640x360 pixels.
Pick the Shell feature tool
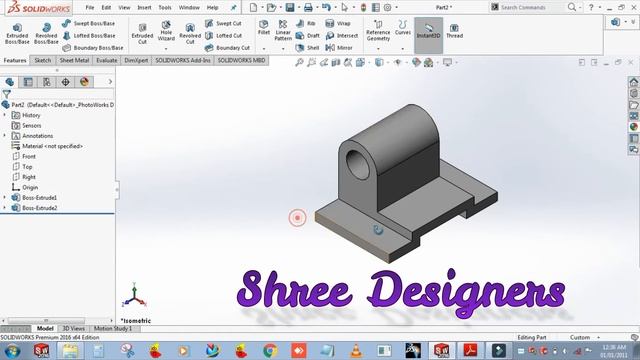click(x=307, y=48)
